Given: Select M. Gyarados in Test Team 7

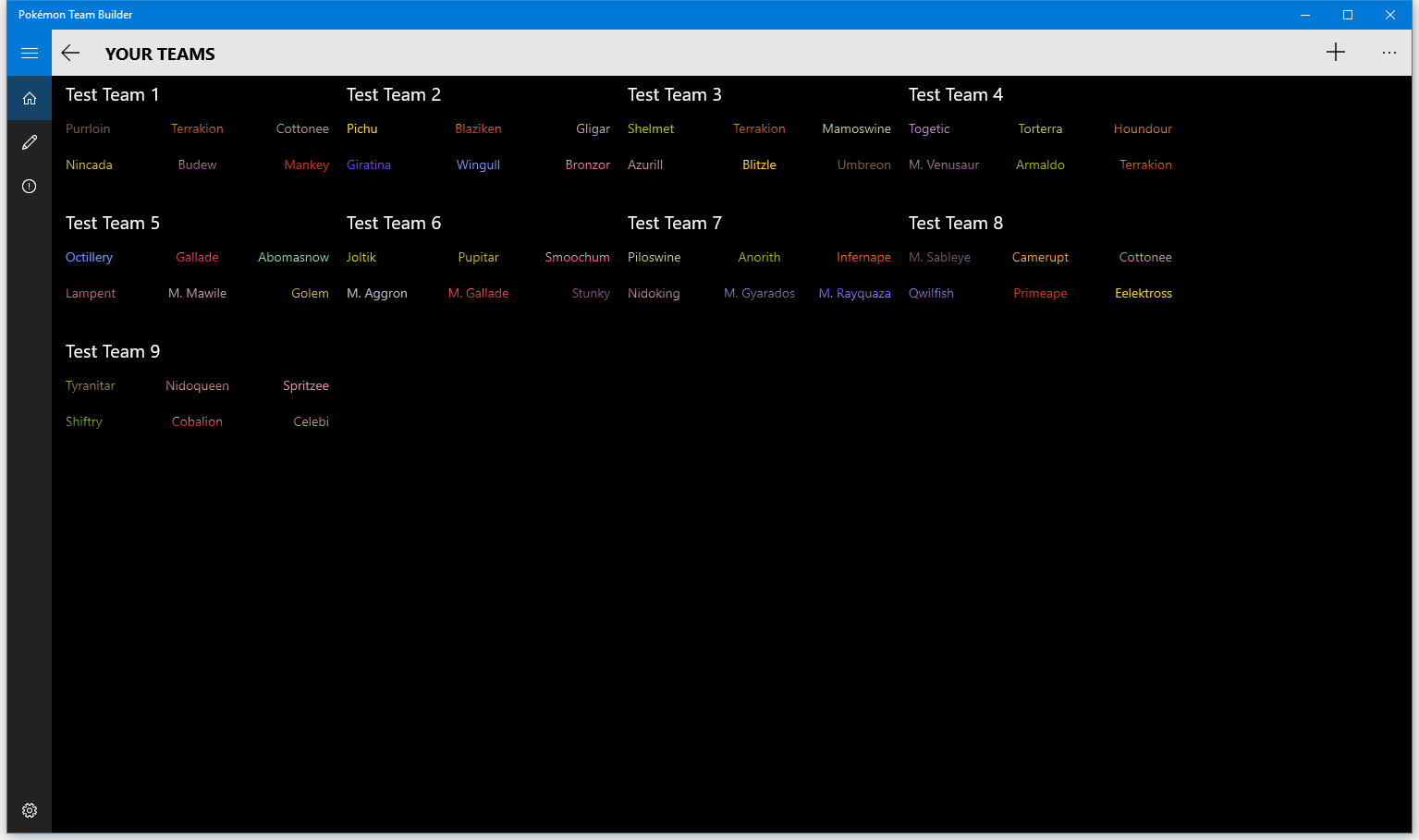Looking at the screenshot, I should [x=759, y=293].
